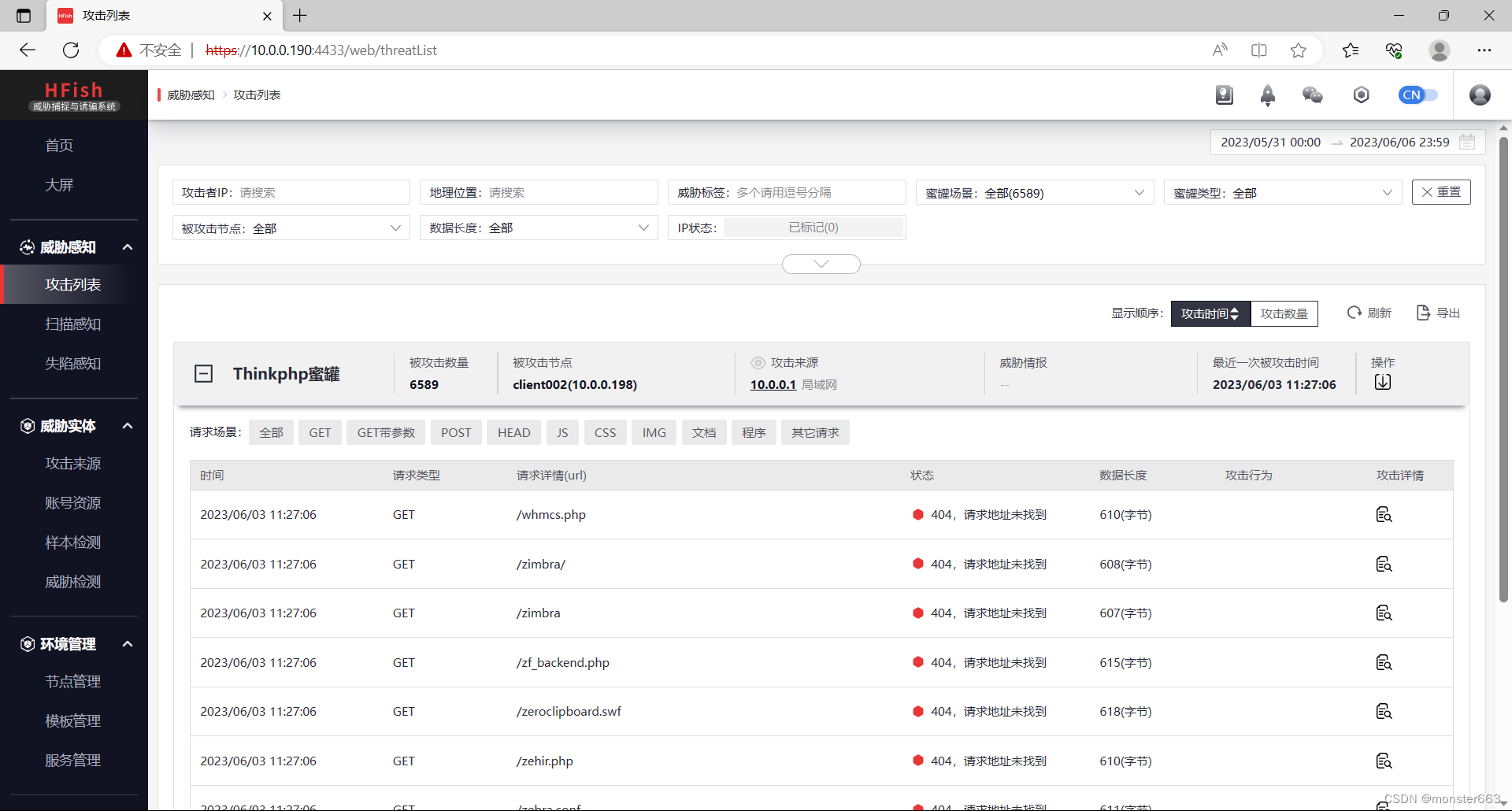View attack details for /zf_backend.php row
The width and height of the screenshot is (1512, 811).
pos(1384,663)
